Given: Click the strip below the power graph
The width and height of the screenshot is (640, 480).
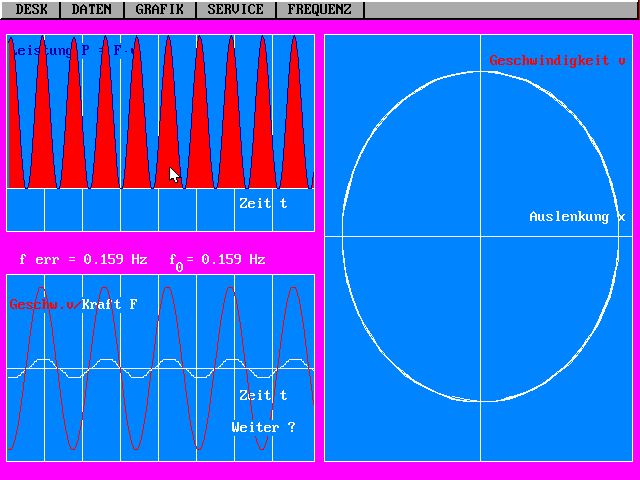Looking at the screenshot, I should point(160,210).
